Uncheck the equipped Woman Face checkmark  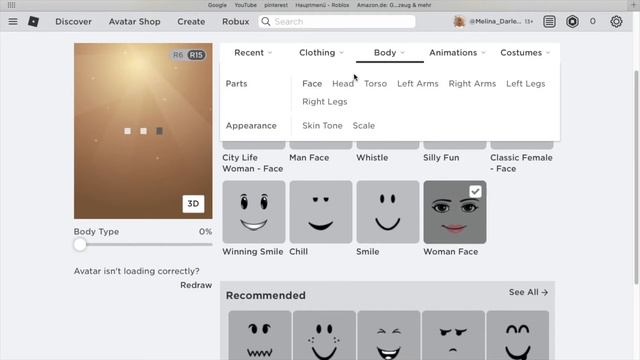(475, 191)
